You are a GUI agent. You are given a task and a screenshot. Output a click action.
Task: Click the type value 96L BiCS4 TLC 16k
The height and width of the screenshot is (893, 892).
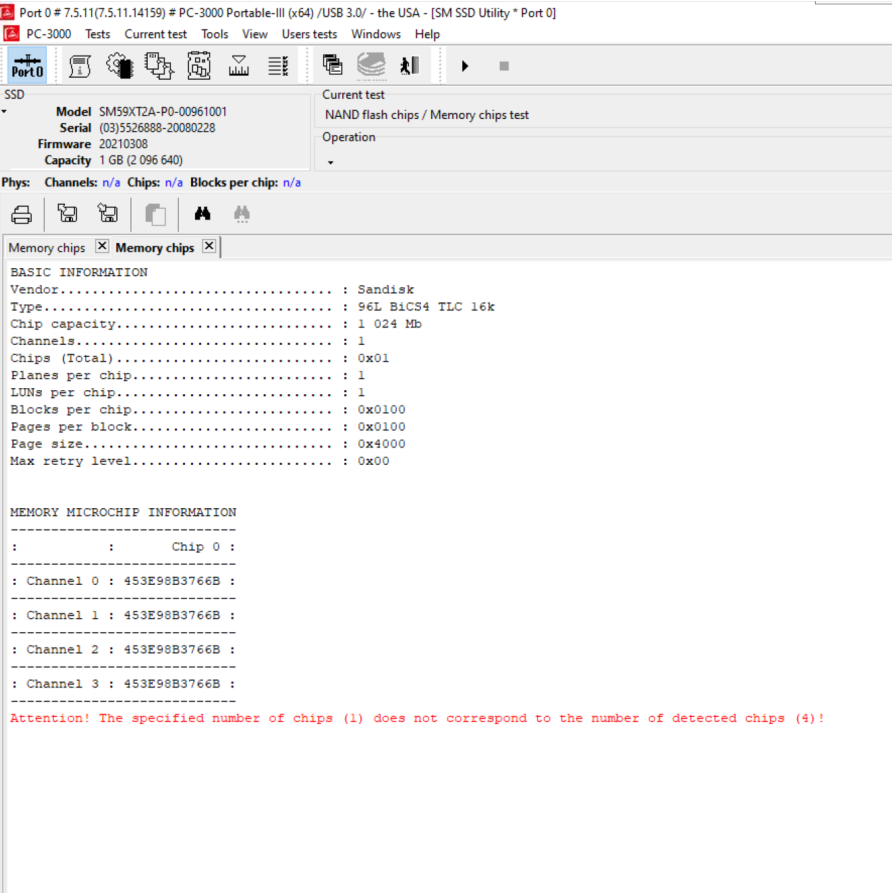[x=426, y=306]
